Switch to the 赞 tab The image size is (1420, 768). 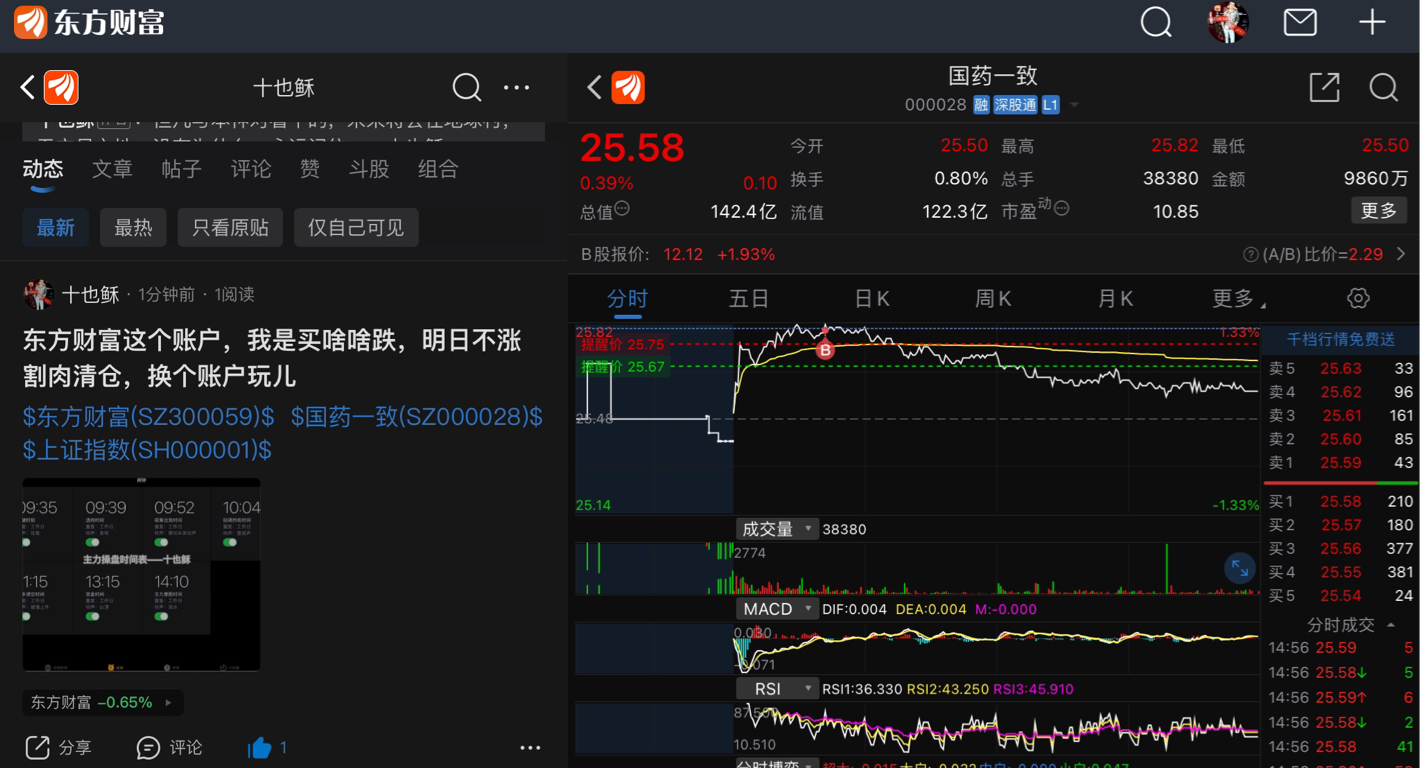click(x=310, y=169)
